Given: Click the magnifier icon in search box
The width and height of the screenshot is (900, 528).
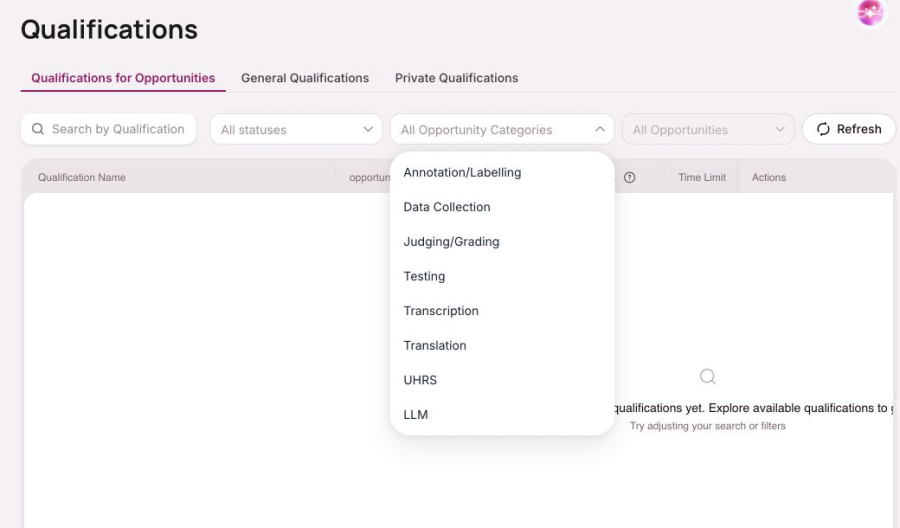Looking at the screenshot, I should [x=38, y=129].
